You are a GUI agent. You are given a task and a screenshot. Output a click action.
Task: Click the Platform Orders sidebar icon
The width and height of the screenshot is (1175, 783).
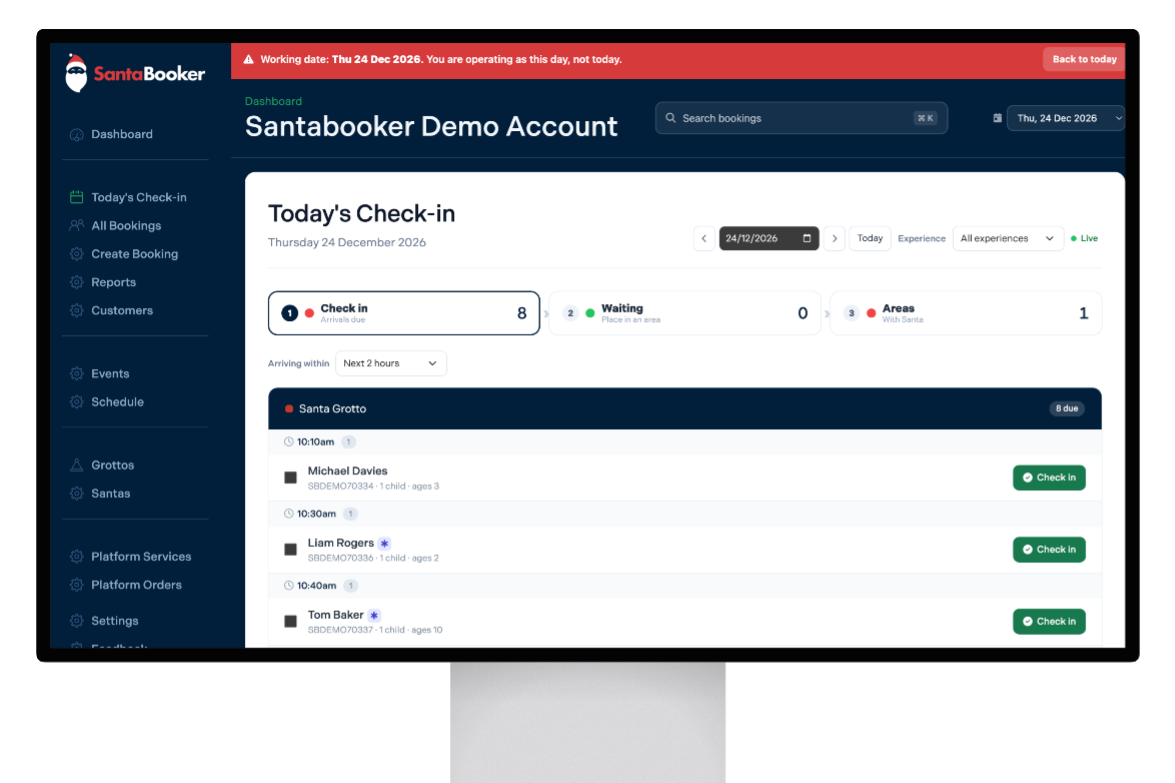(76, 585)
